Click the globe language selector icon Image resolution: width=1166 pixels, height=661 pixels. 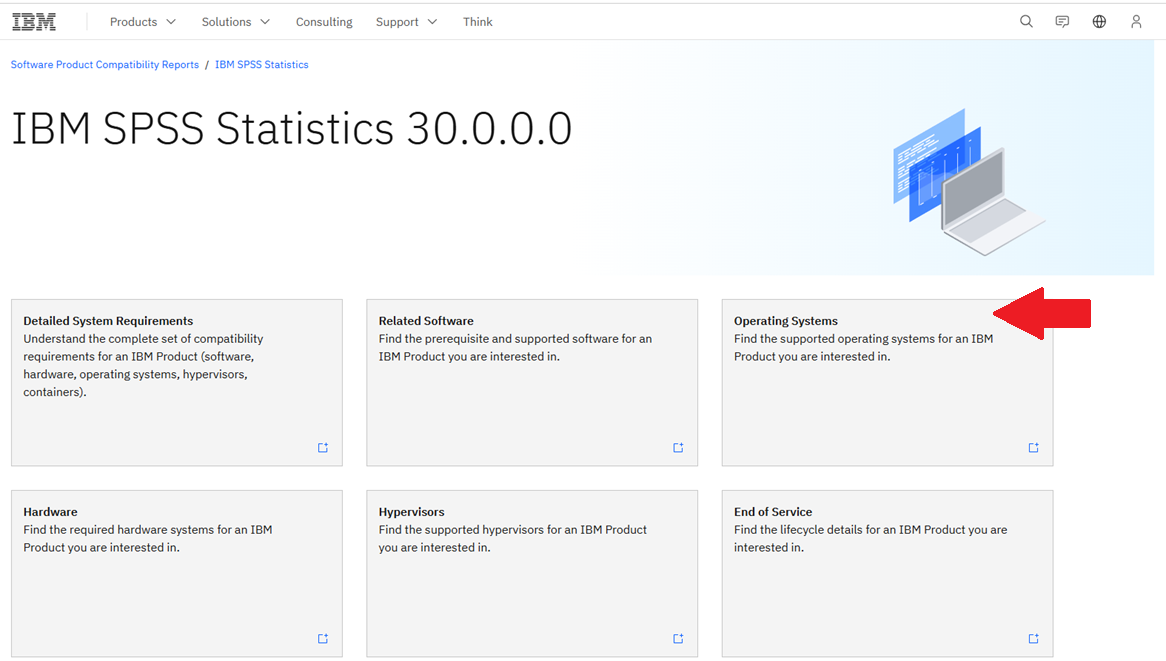tap(1099, 22)
